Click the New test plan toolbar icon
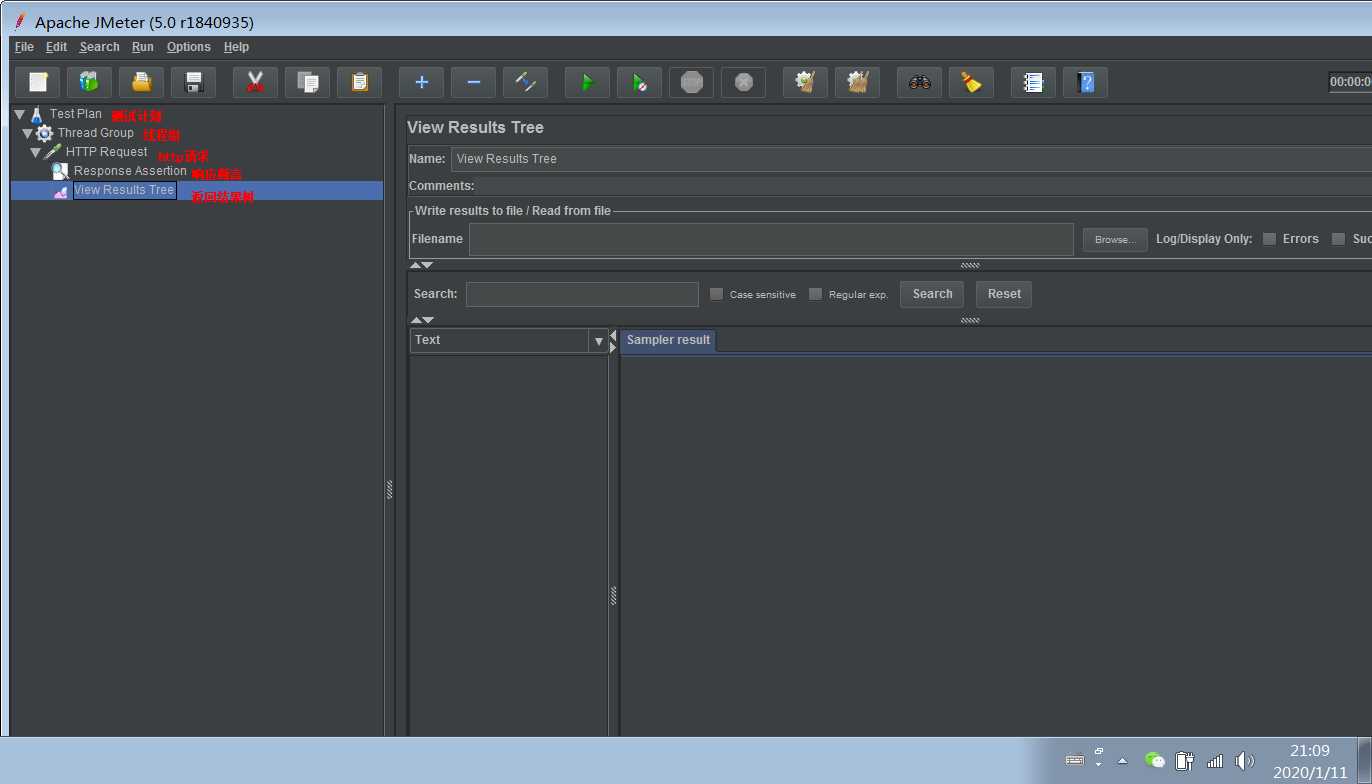This screenshot has width=1372, height=784. pos(38,82)
